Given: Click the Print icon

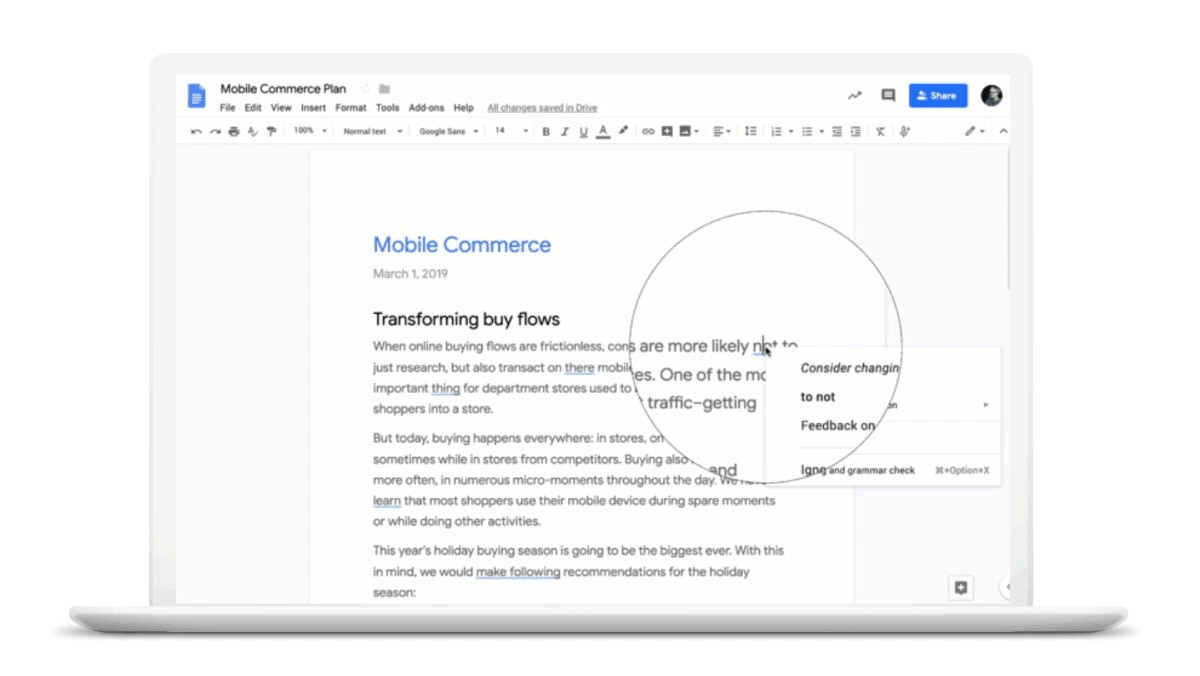Looking at the screenshot, I should click(x=233, y=132).
